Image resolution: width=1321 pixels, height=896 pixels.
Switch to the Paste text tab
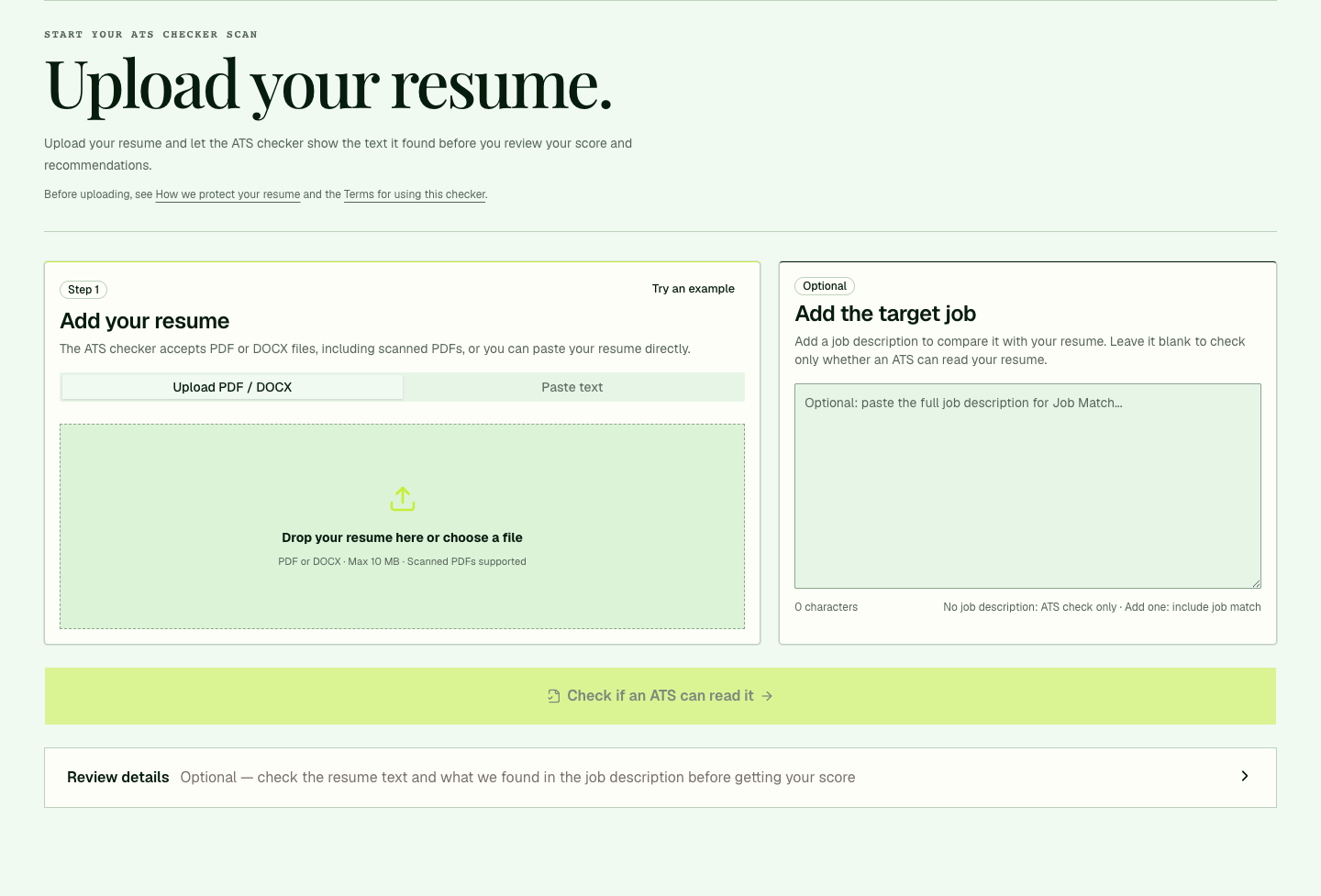point(572,387)
